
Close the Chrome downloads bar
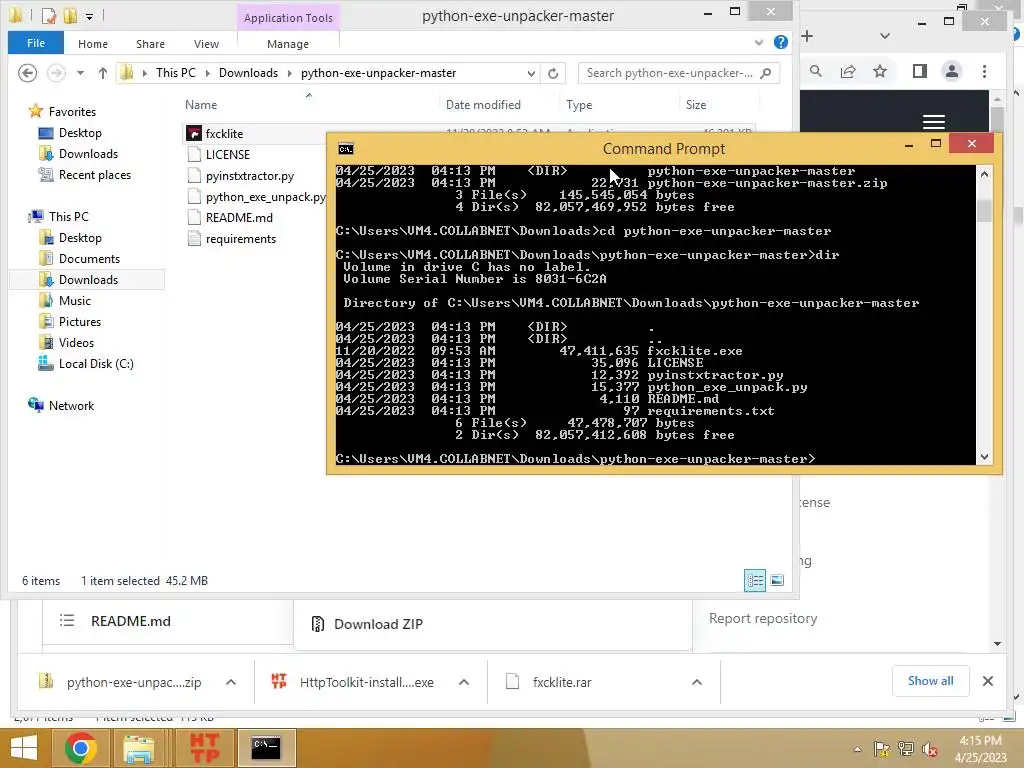(987, 681)
